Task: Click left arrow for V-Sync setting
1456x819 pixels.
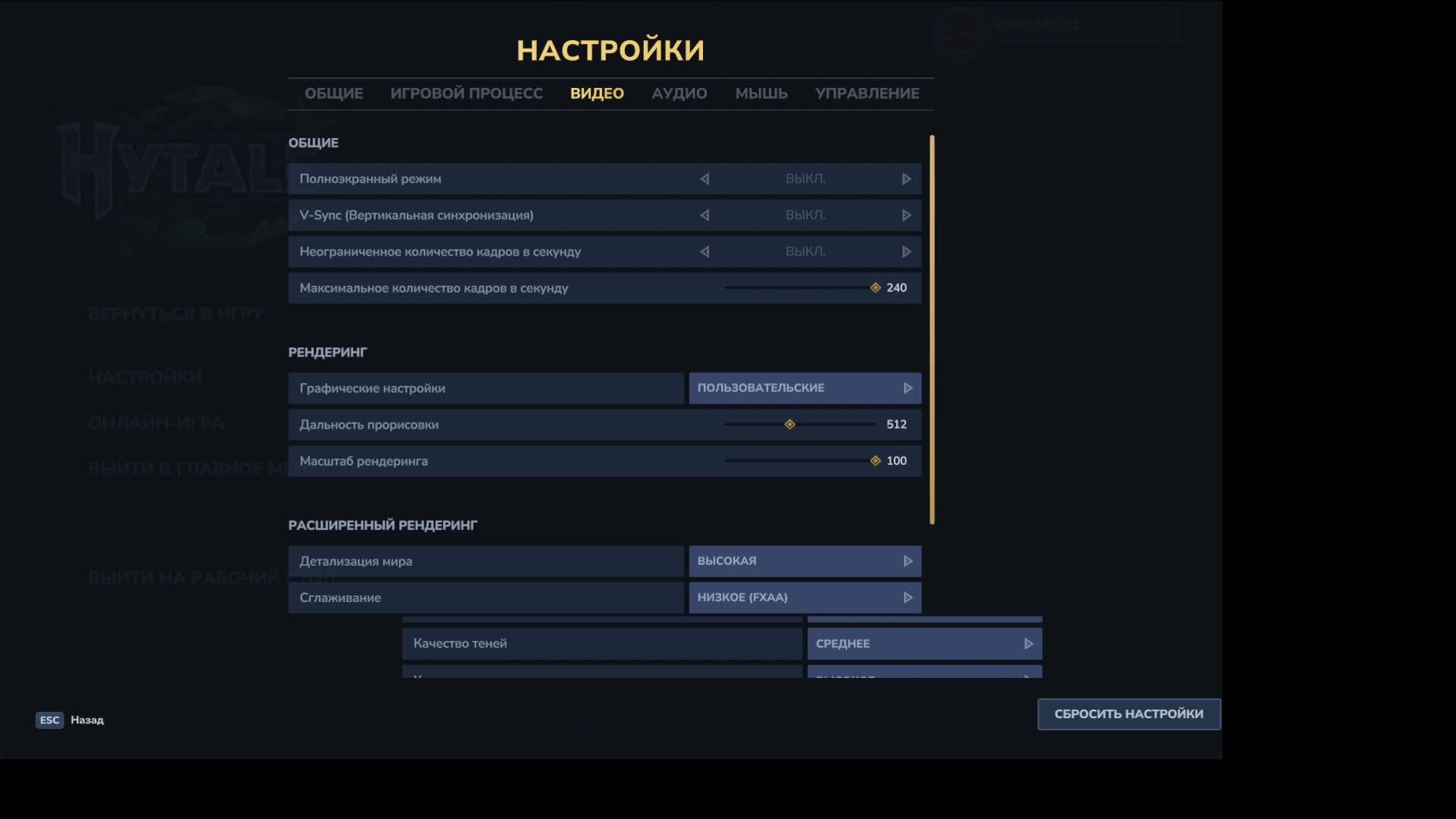Action: (704, 215)
